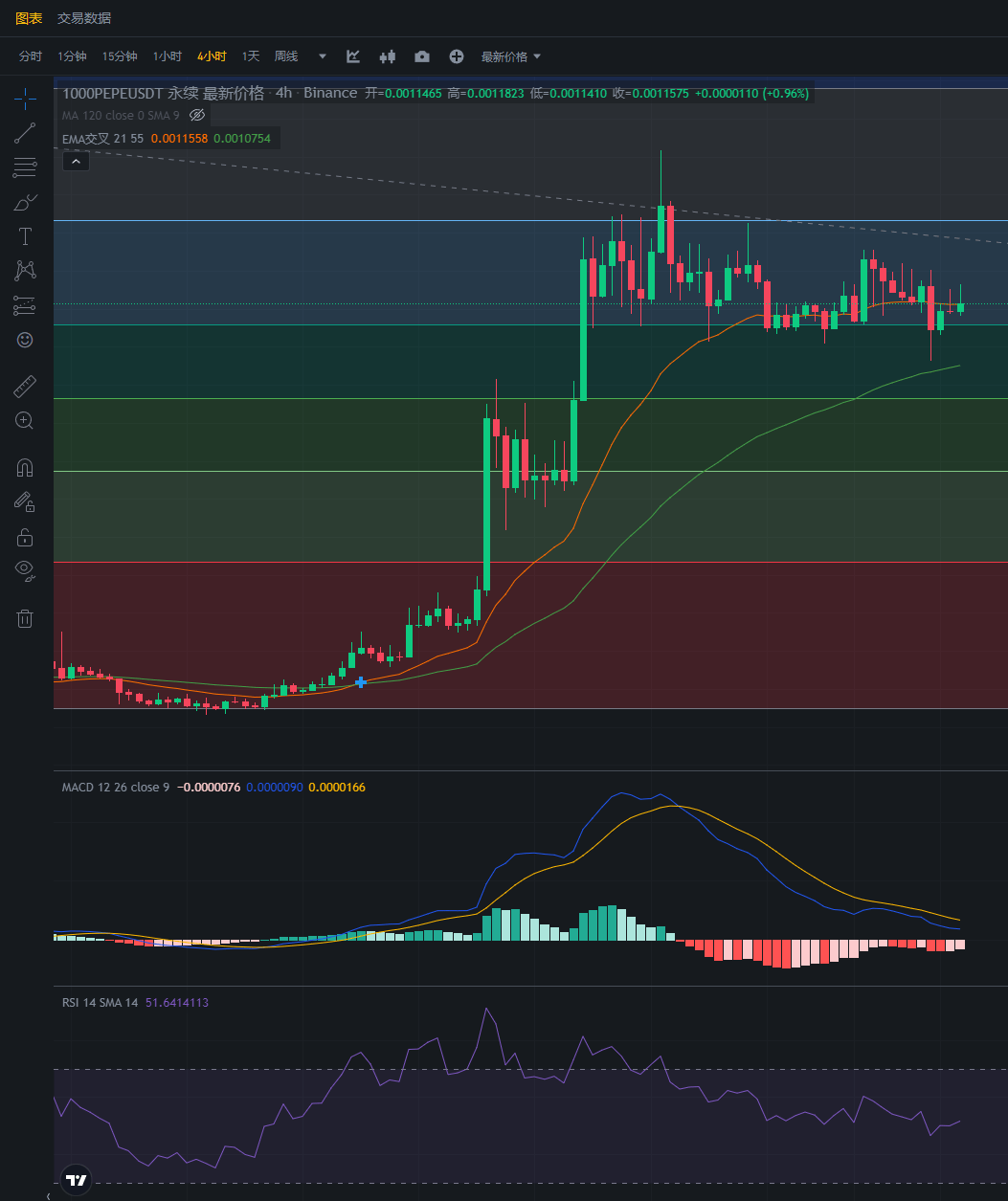Screen dimensions: 1008x1201
Task: Open the technical indicators panel icon
Action: point(353,56)
